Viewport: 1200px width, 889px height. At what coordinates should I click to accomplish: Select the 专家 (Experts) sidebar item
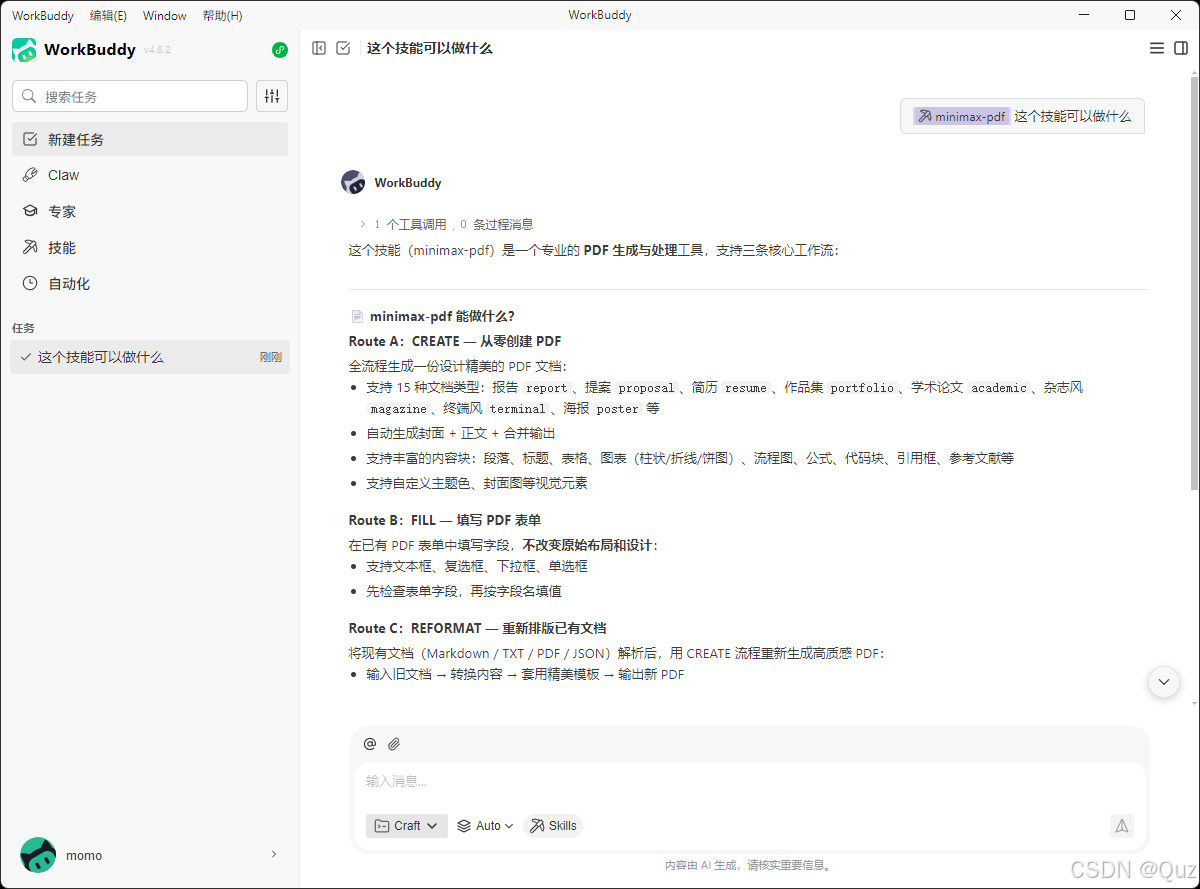pyautogui.click(x=62, y=211)
